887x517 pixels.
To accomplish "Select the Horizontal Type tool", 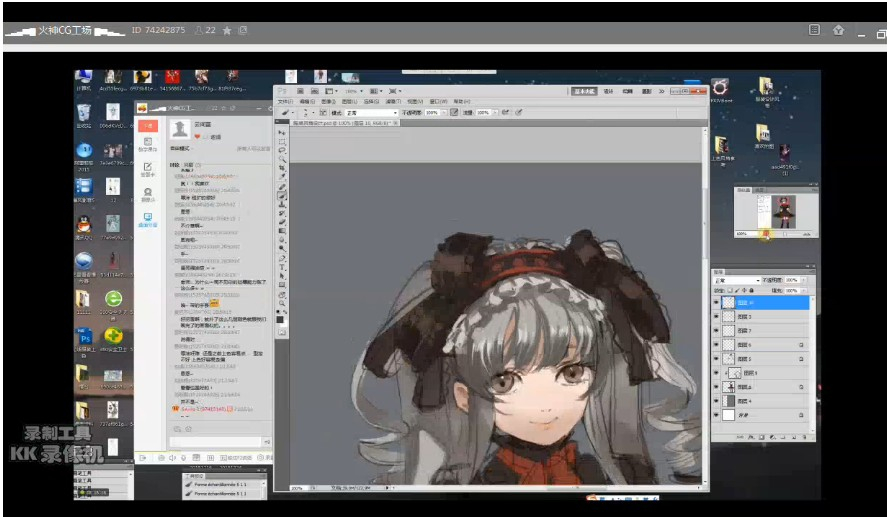I will (282, 267).
